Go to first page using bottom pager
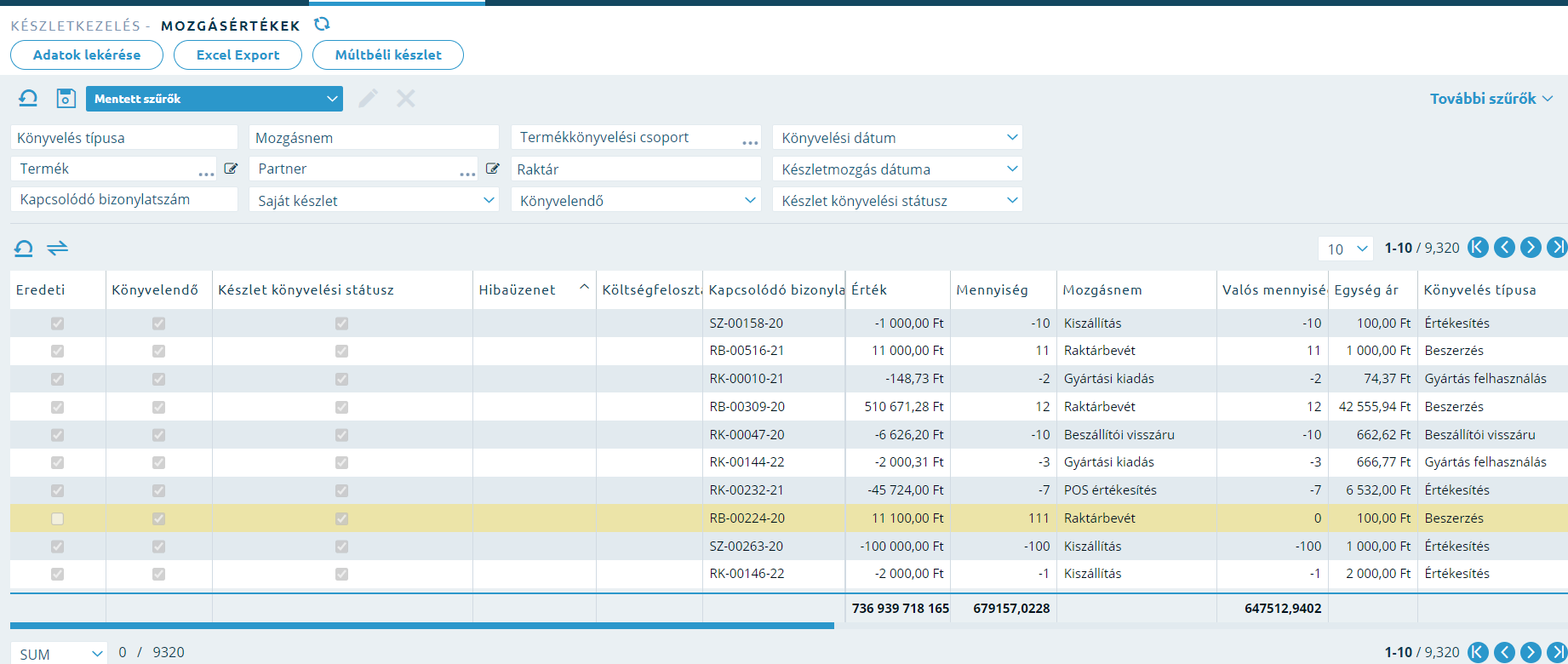 [x=1479, y=653]
